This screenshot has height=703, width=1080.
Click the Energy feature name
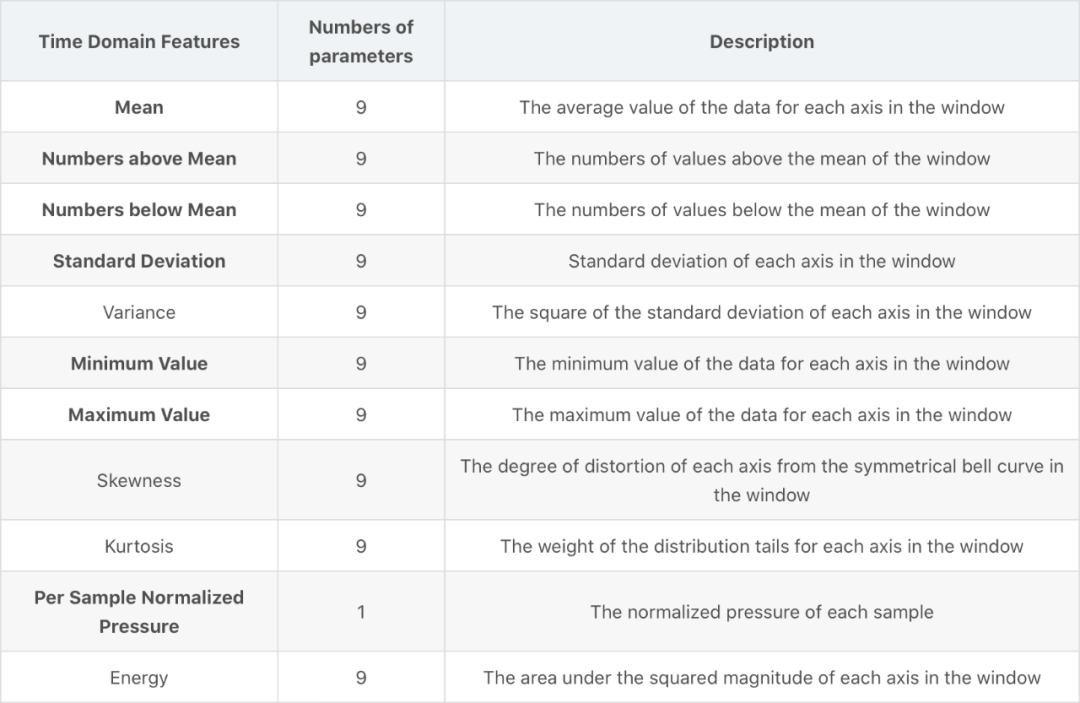pyautogui.click(x=139, y=678)
